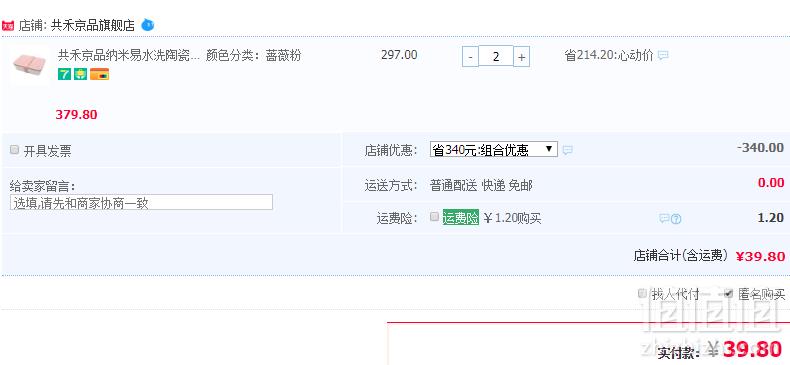Click the orange credit card icon
This screenshot has height=365, width=790.
coord(100,75)
